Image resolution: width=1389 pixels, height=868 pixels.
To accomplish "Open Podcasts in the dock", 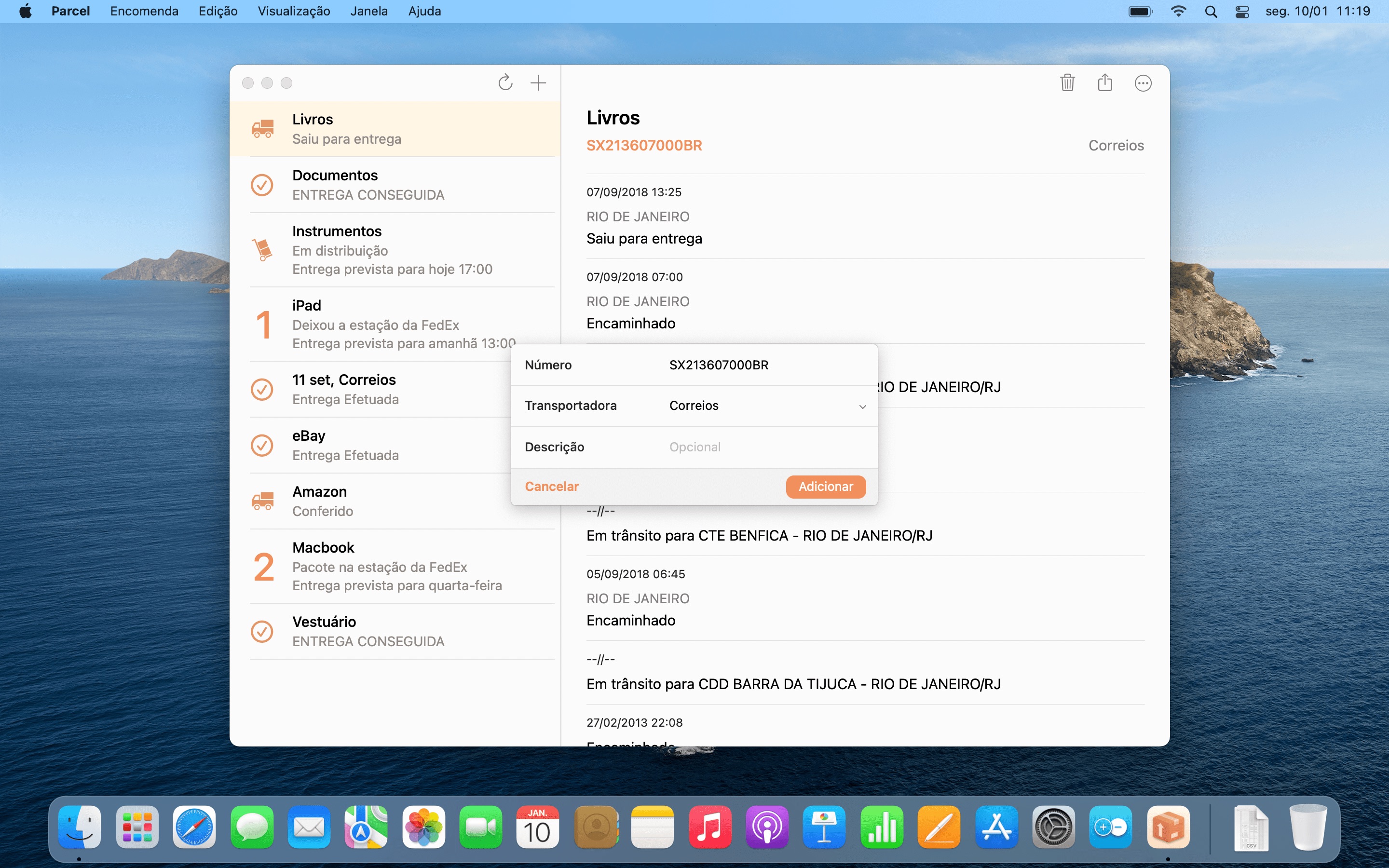I will click(767, 827).
